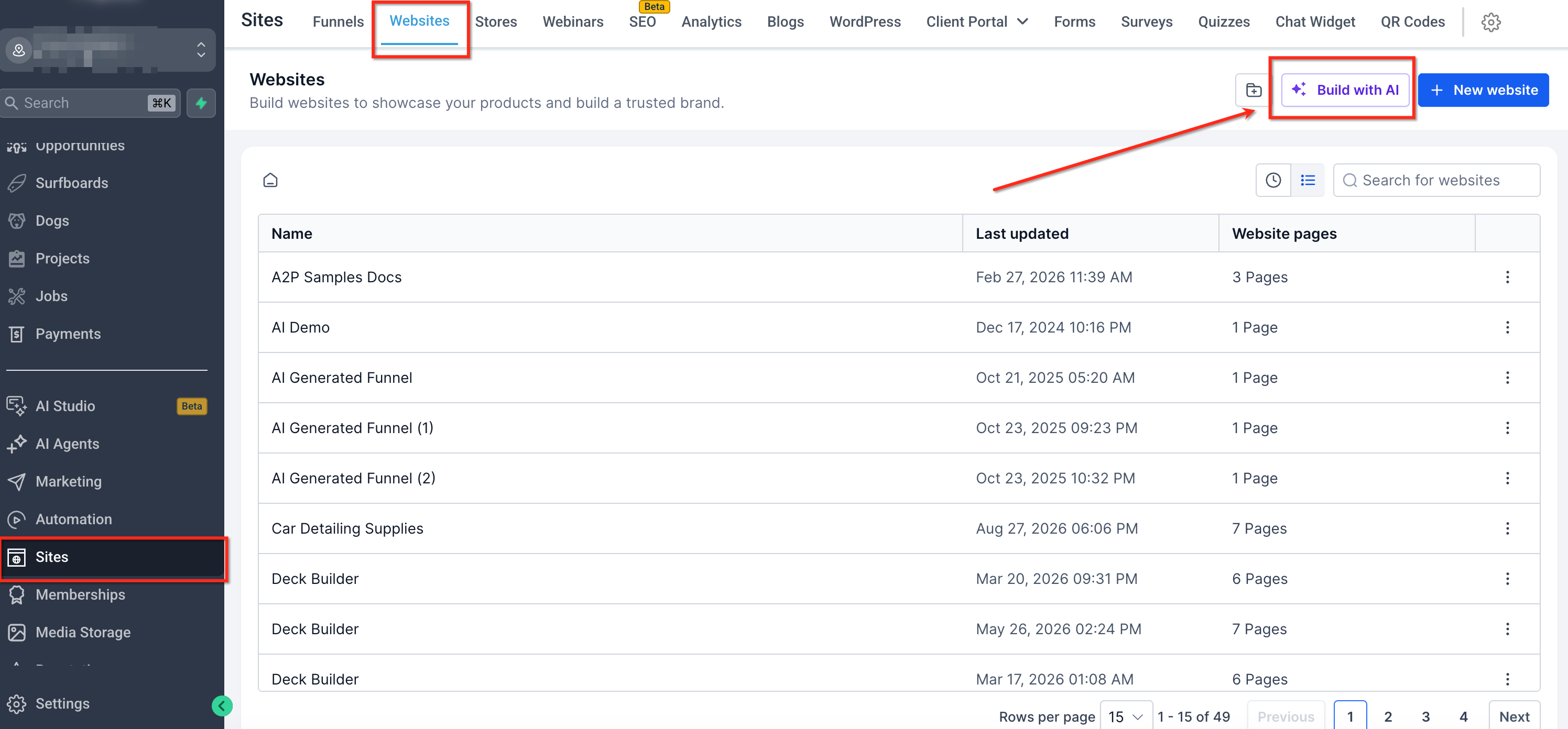
Task: Open the QR Codes tab
Action: point(1412,22)
